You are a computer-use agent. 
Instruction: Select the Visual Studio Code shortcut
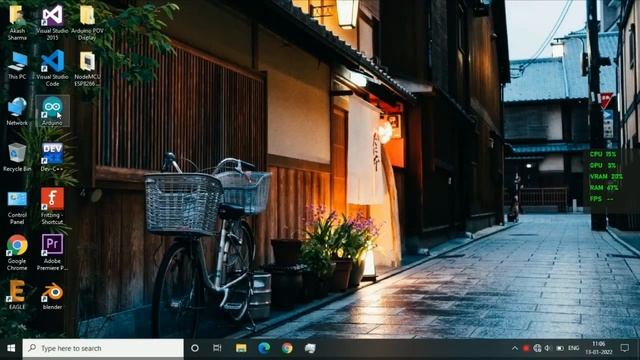point(52,68)
